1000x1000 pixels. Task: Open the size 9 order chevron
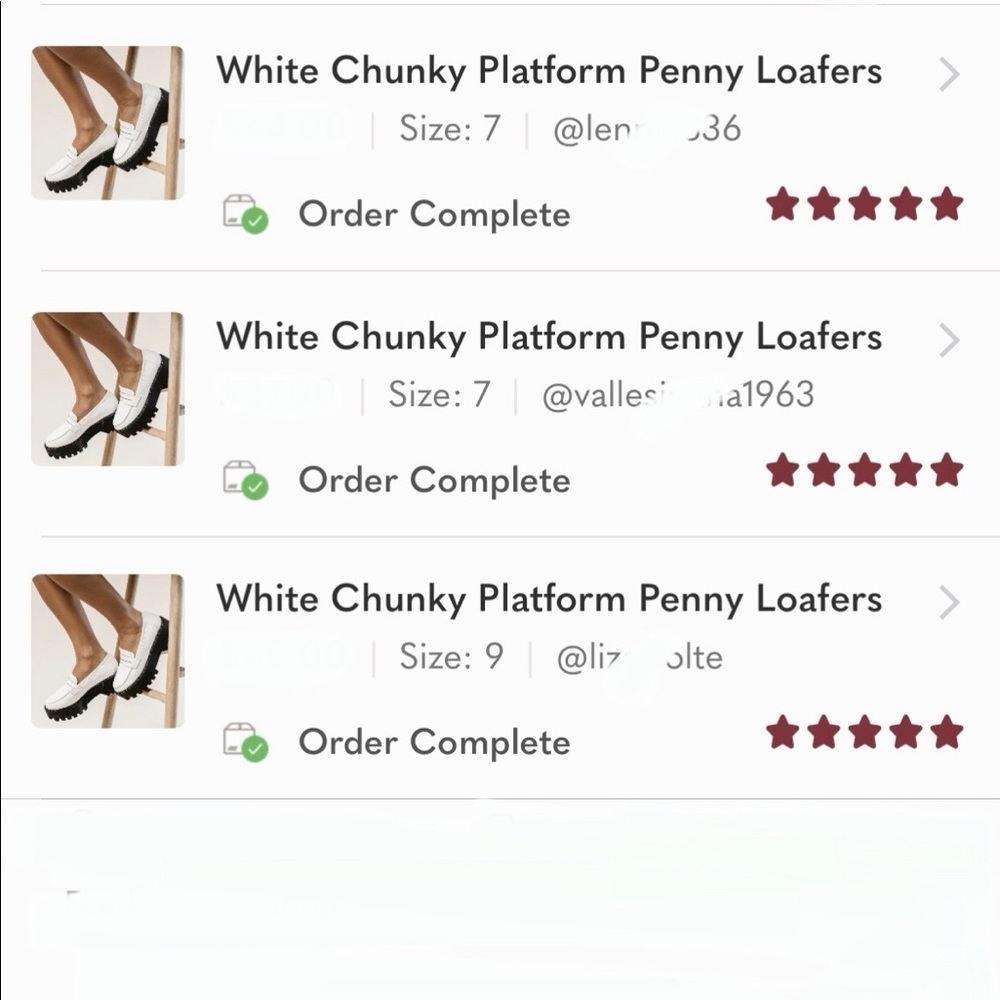pyautogui.click(x=949, y=603)
